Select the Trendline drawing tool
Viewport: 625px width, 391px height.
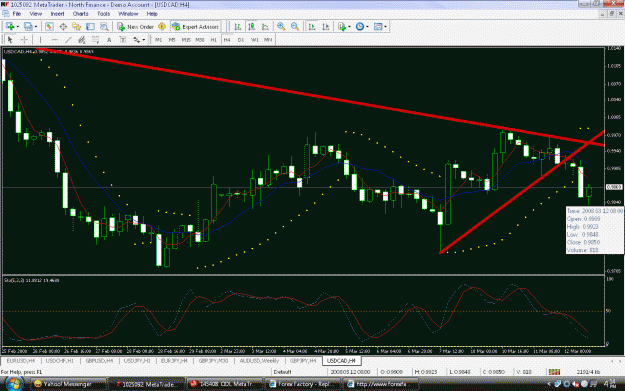point(68,39)
